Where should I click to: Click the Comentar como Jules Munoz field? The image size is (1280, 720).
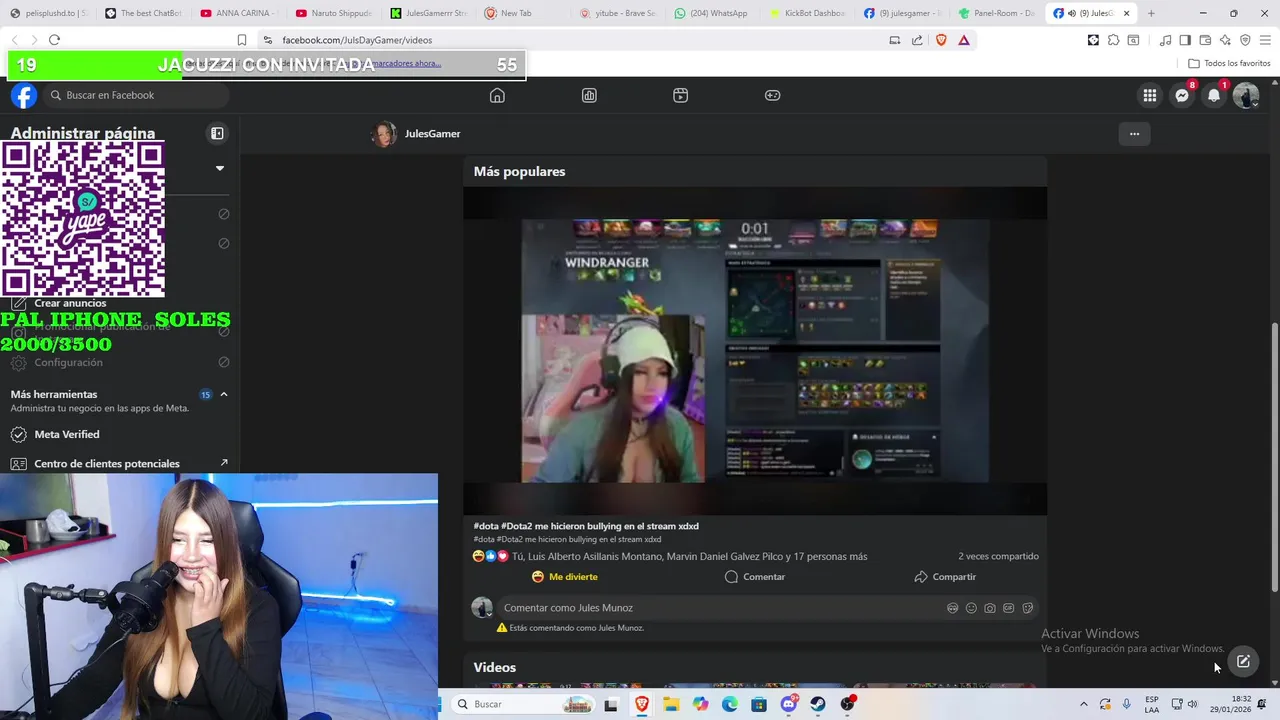pos(768,608)
